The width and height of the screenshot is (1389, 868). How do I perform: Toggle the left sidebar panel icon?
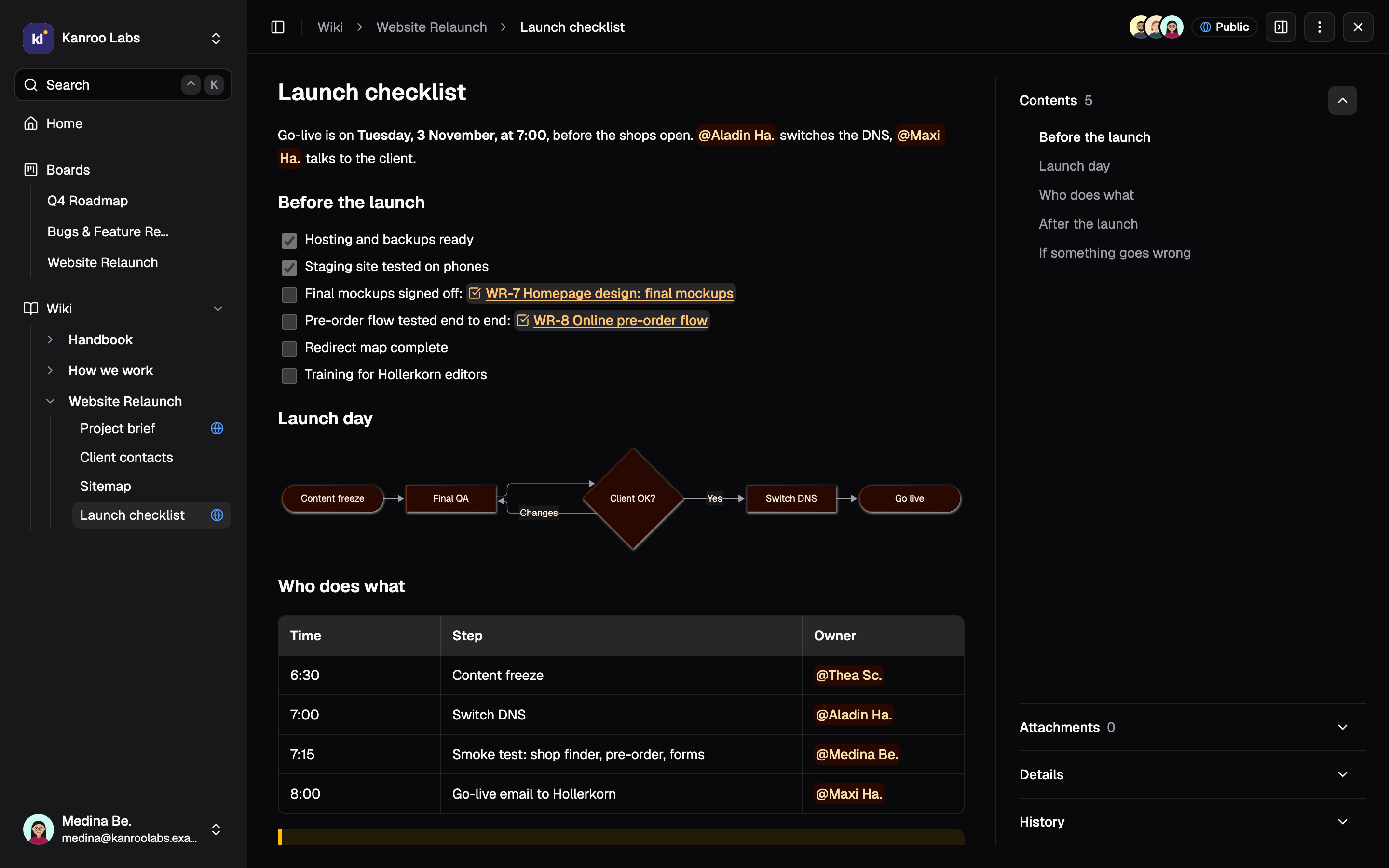point(277,27)
